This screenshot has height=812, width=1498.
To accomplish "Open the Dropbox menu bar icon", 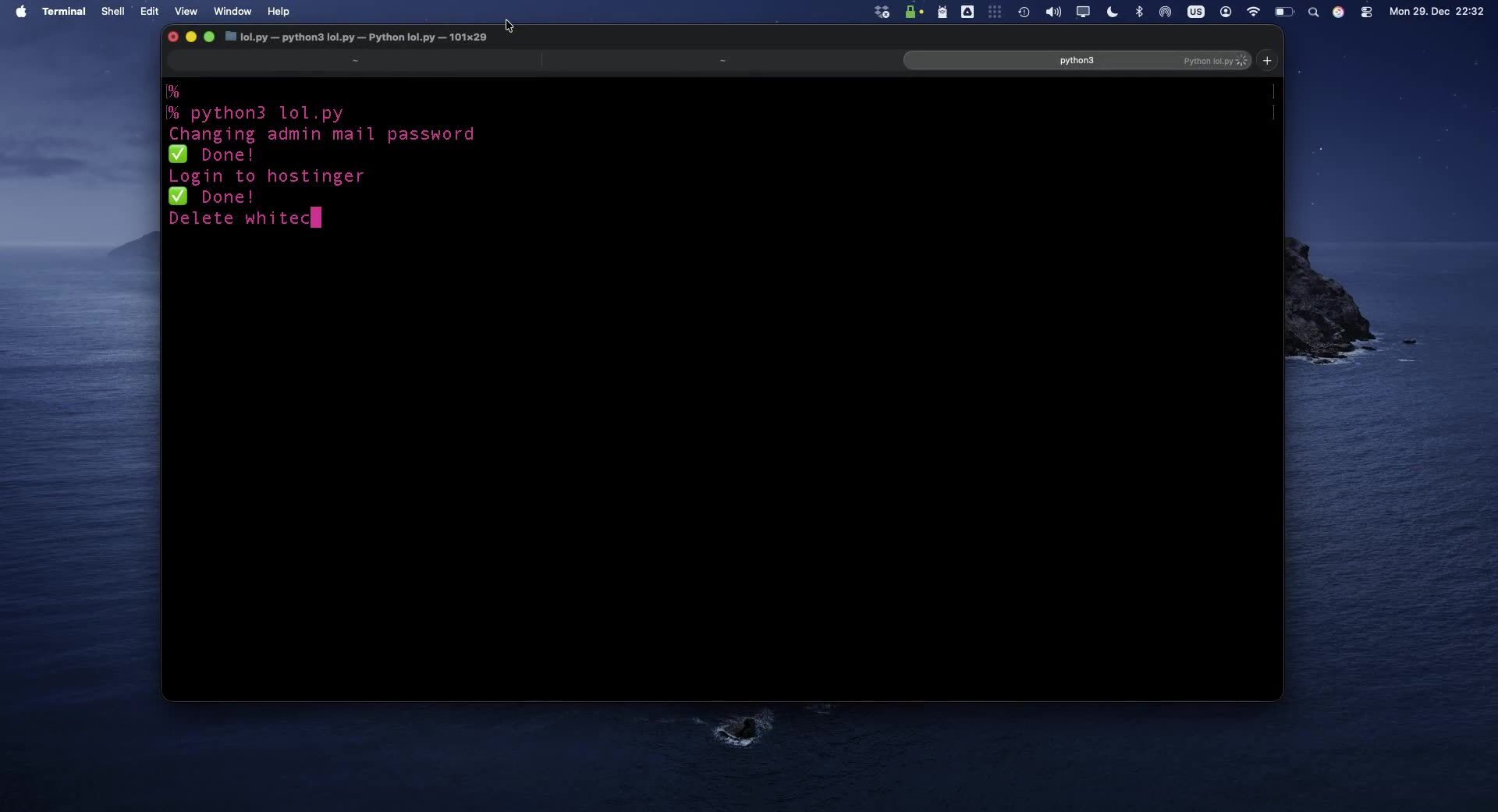I will pos(882,12).
